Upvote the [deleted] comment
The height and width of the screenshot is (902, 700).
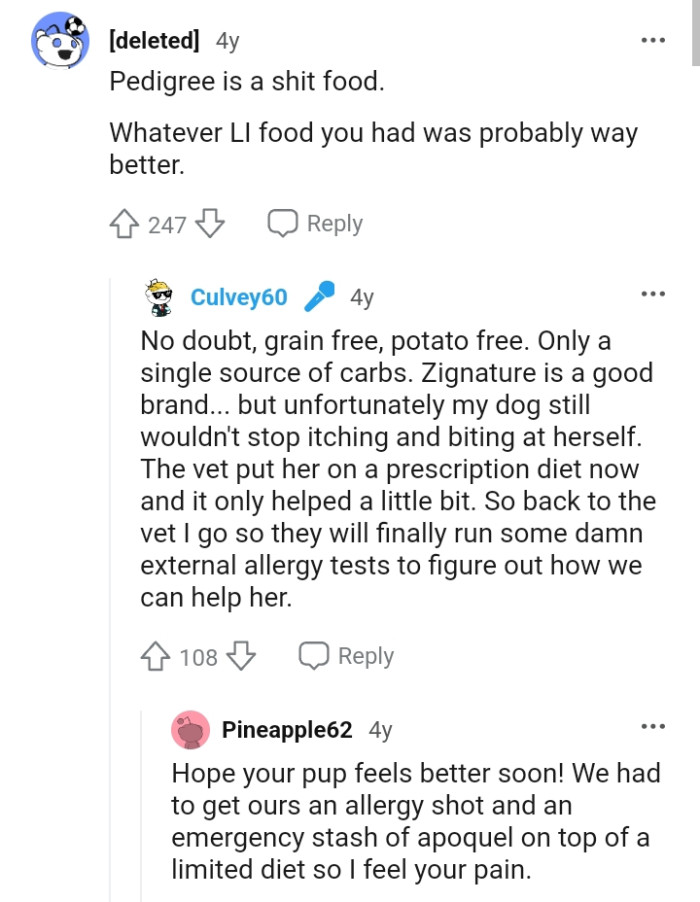(x=122, y=224)
